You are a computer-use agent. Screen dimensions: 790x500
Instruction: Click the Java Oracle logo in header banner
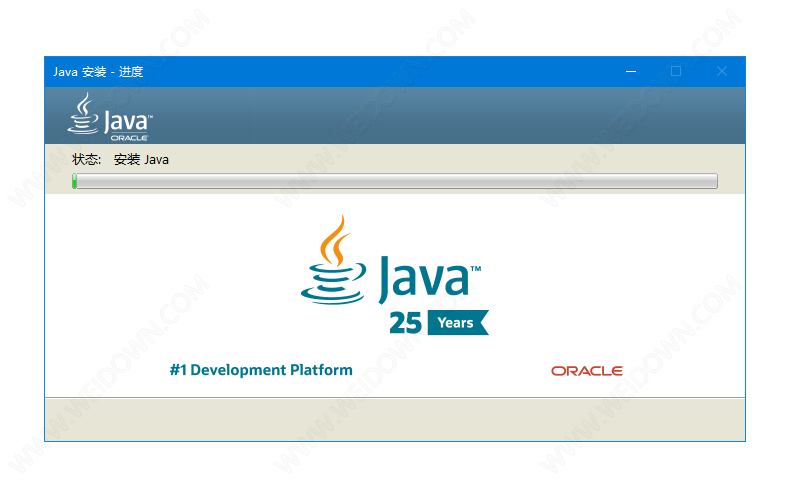tap(110, 116)
